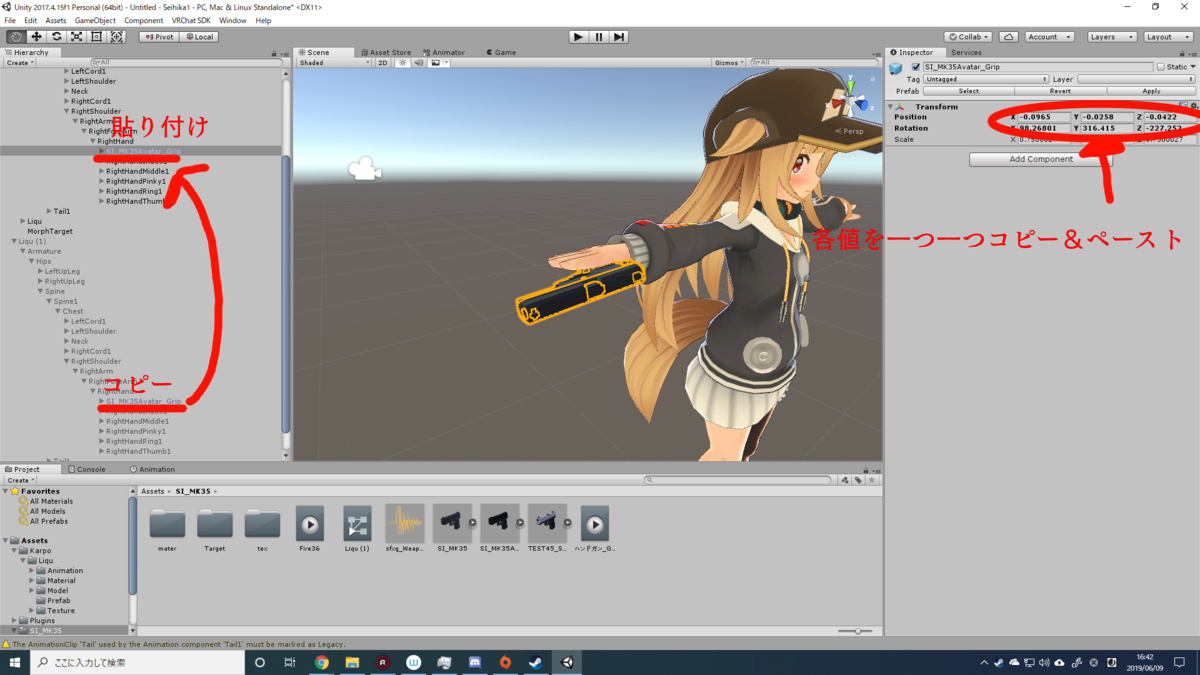This screenshot has height=675, width=1200.
Task: Toggle scene audio speaker icon
Action: click(x=419, y=63)
